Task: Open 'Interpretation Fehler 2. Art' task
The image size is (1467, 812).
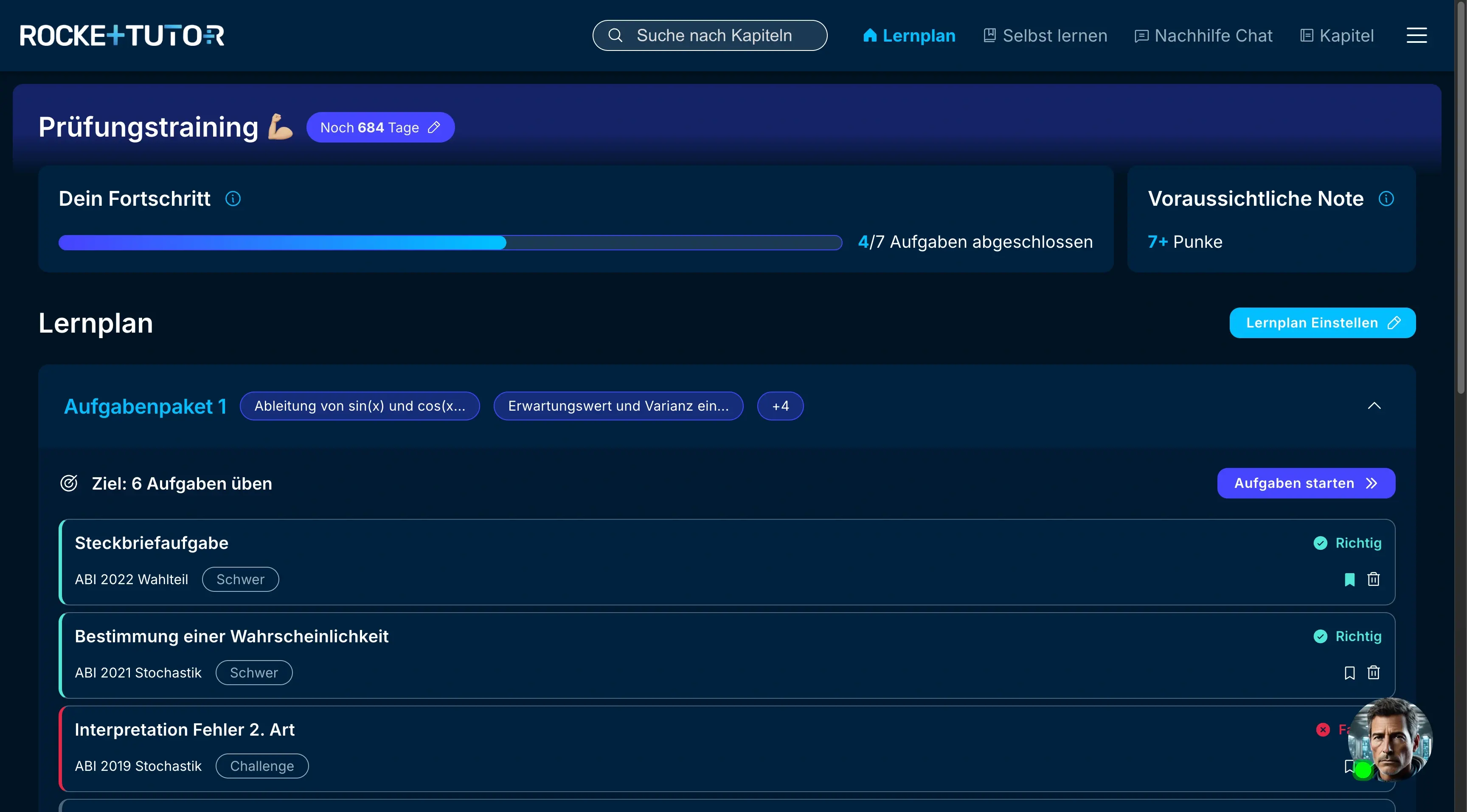Action: (727, 748)
